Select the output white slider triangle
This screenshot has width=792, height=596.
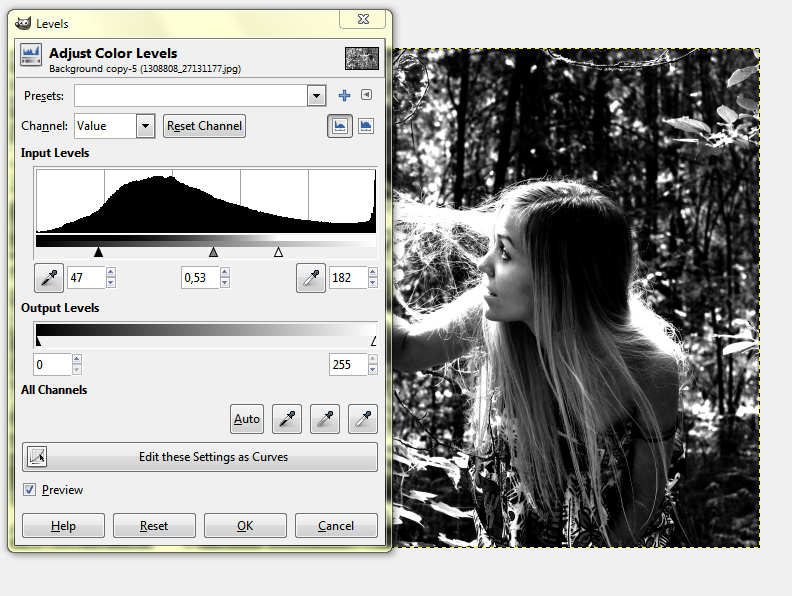[x=373, y=342]
